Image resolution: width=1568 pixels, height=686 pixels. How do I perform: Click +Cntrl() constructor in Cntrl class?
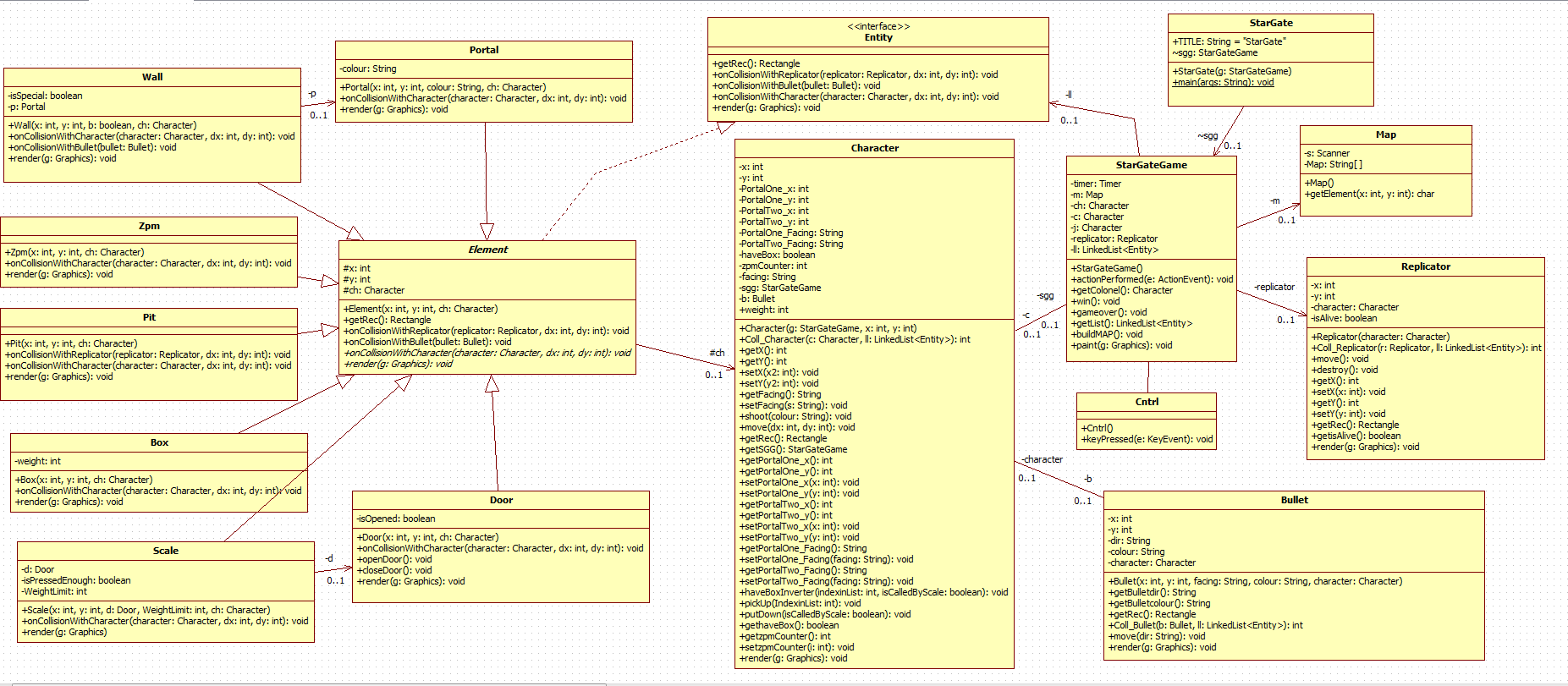pos(1097,428)
